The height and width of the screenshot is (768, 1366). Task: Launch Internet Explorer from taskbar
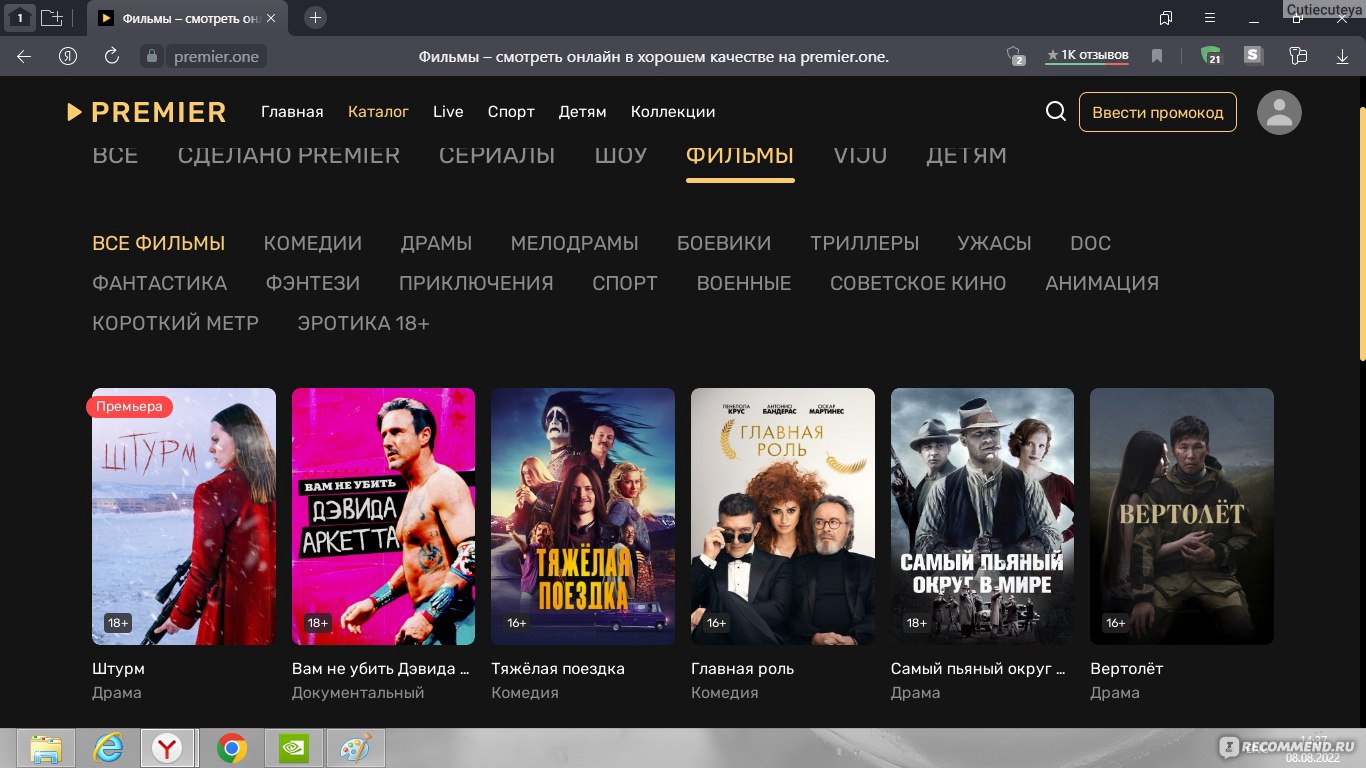point(107,748)
